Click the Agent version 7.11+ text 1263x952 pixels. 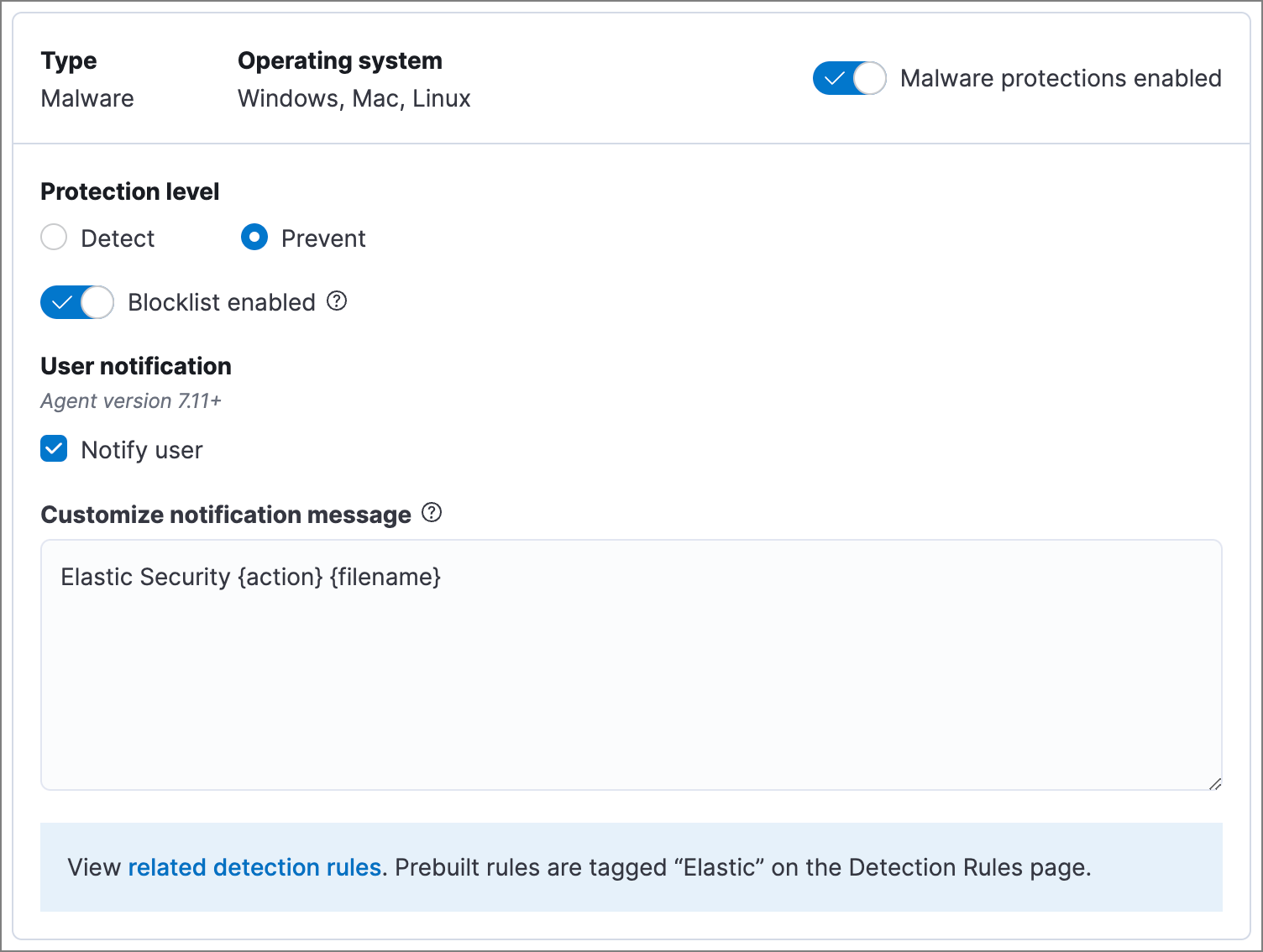click(130, 400)
